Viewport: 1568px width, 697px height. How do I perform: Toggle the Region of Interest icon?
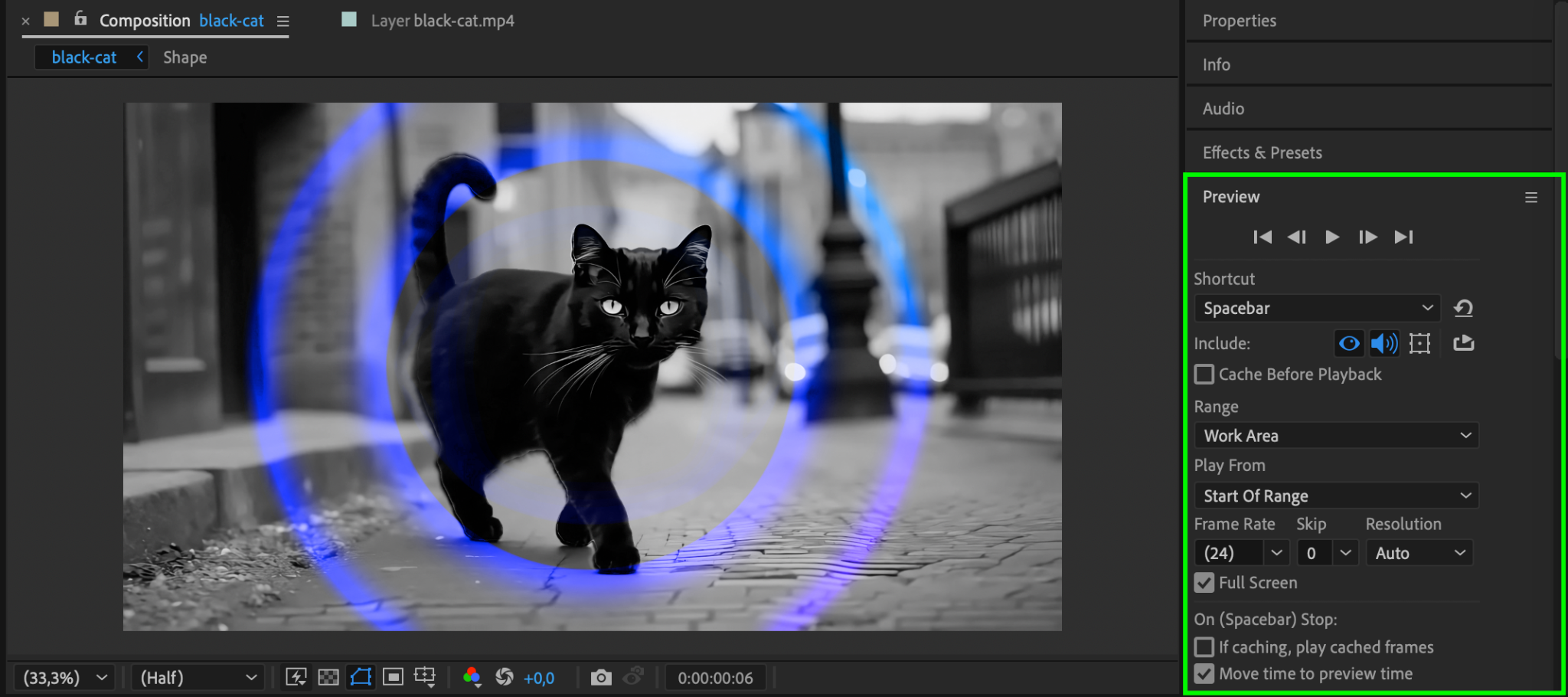[x=393, y=677]
